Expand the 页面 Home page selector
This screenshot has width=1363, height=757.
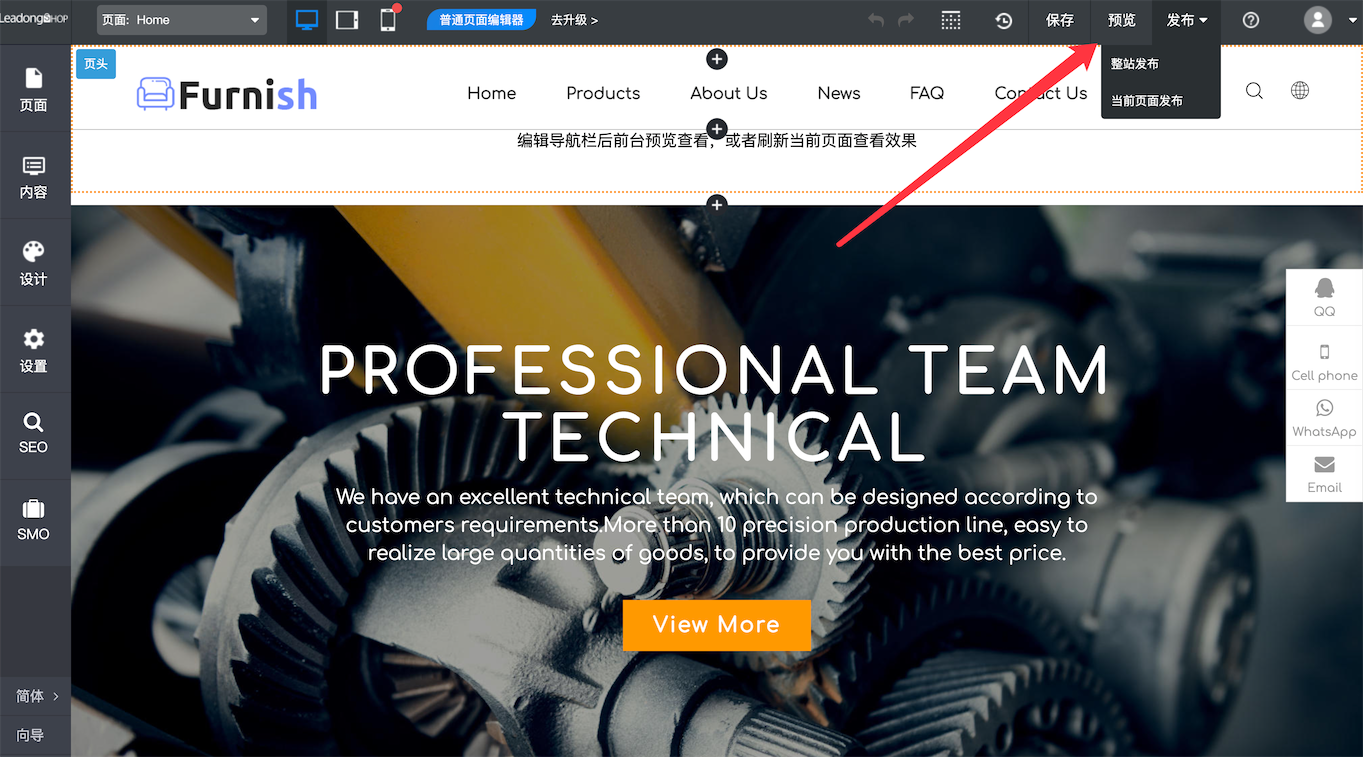point(181,20)
